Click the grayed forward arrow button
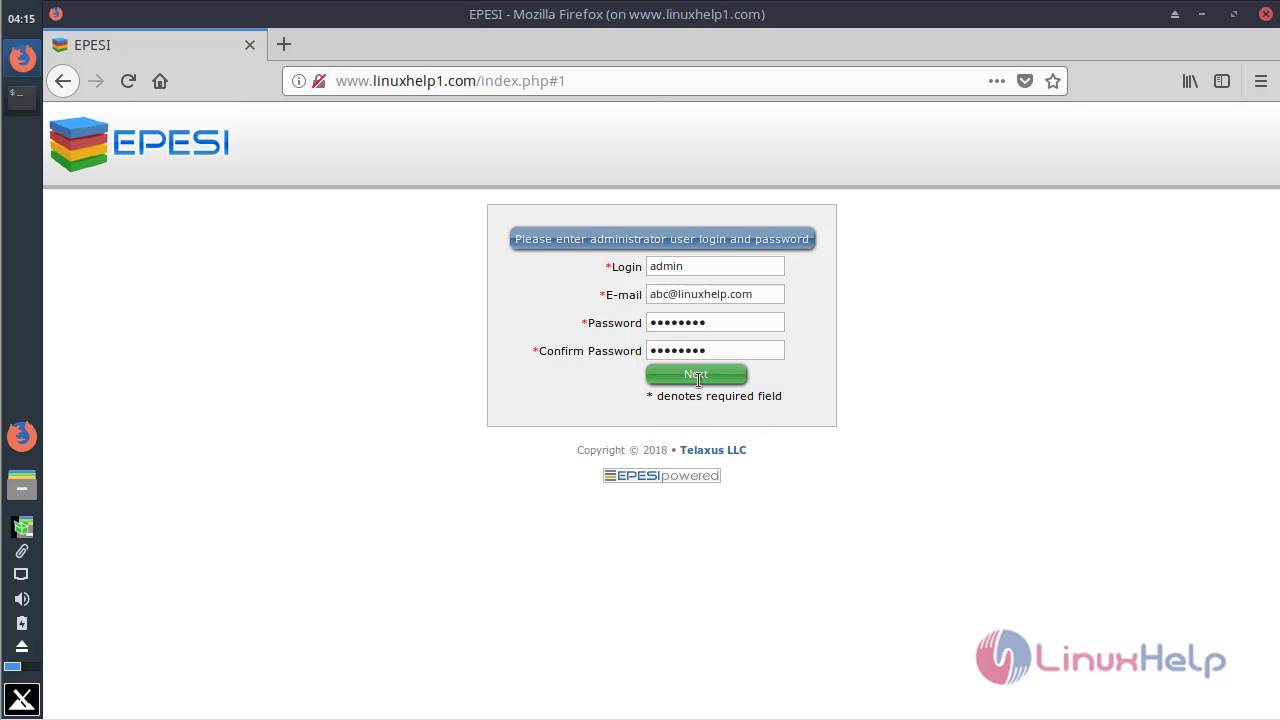1280x720 pixels. (96, 81)
